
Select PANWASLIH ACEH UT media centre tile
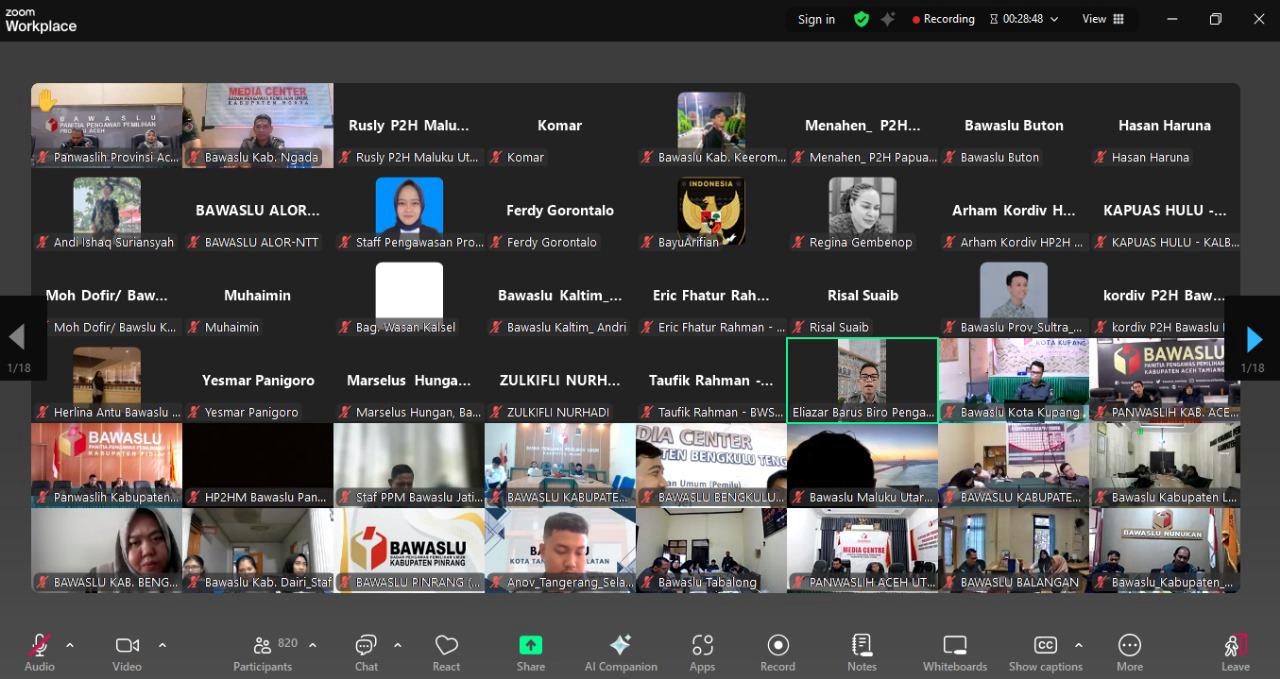[862, 550]
